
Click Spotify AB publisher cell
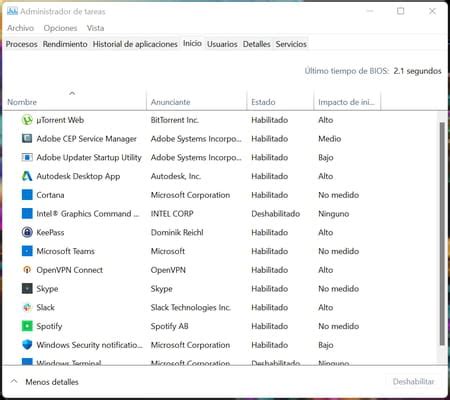[x=170, y=326]
